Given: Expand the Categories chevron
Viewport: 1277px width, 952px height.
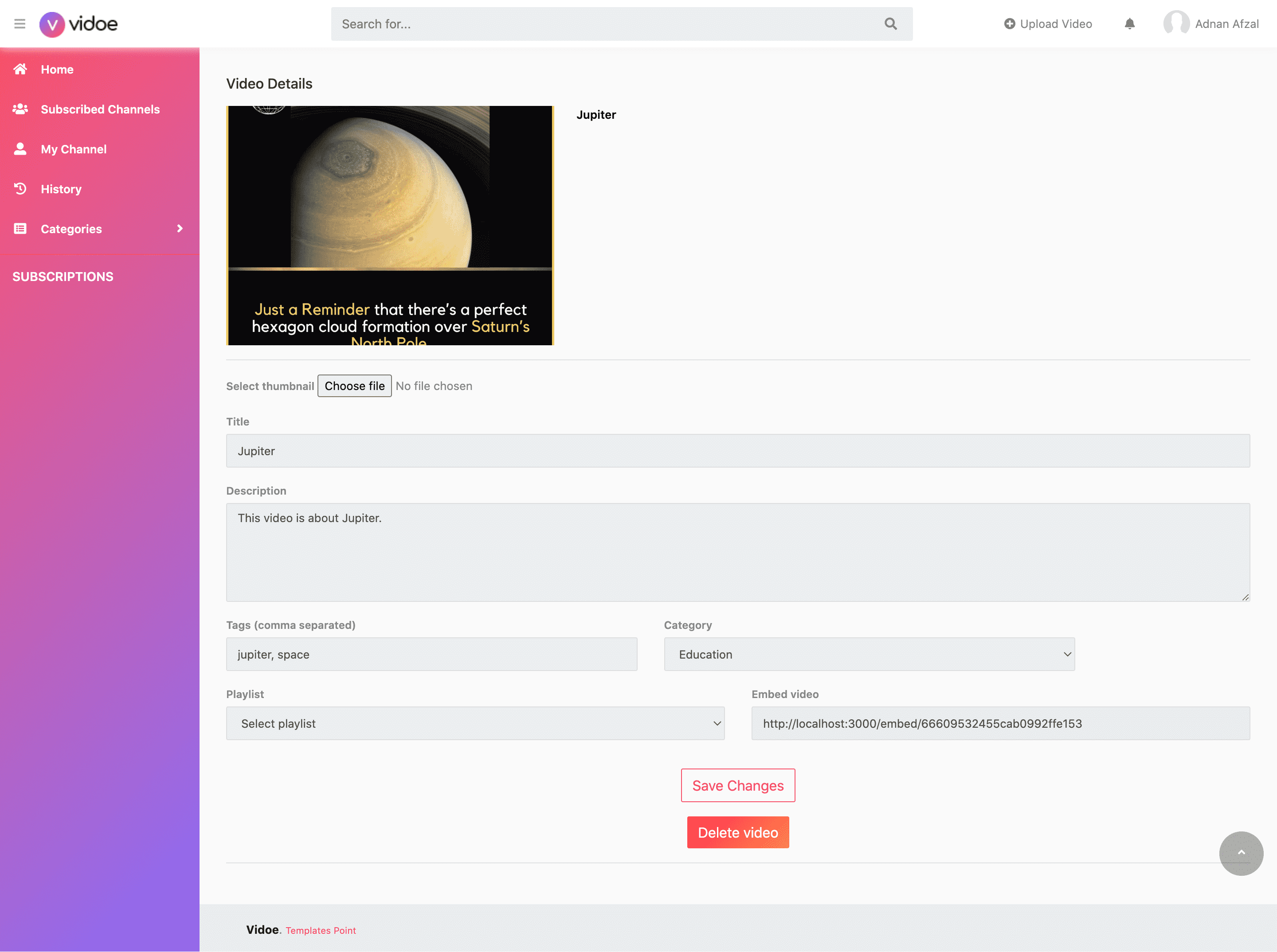Looking at the screenshot, I should [x=180, y=229].
